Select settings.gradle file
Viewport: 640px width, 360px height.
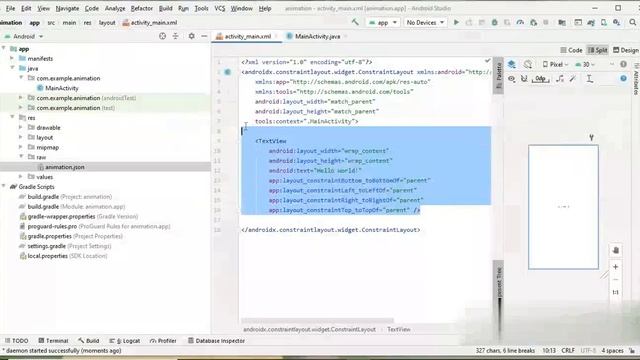65,246
